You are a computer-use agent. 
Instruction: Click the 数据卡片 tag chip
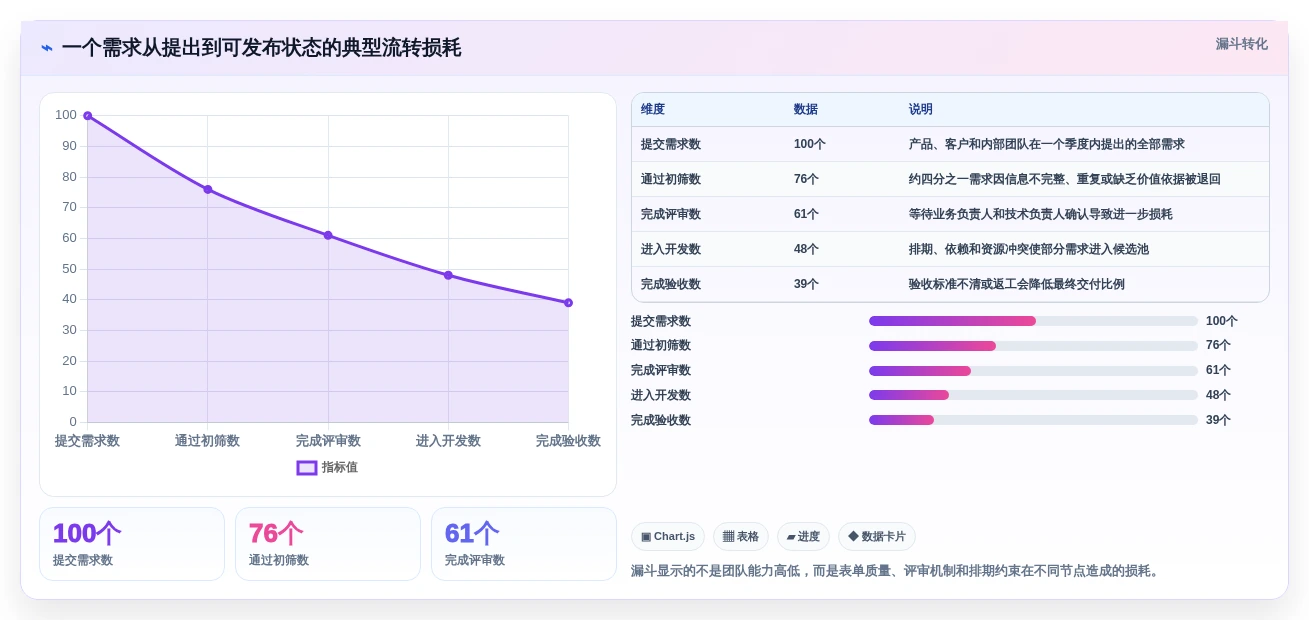click(x=877, y=536)
